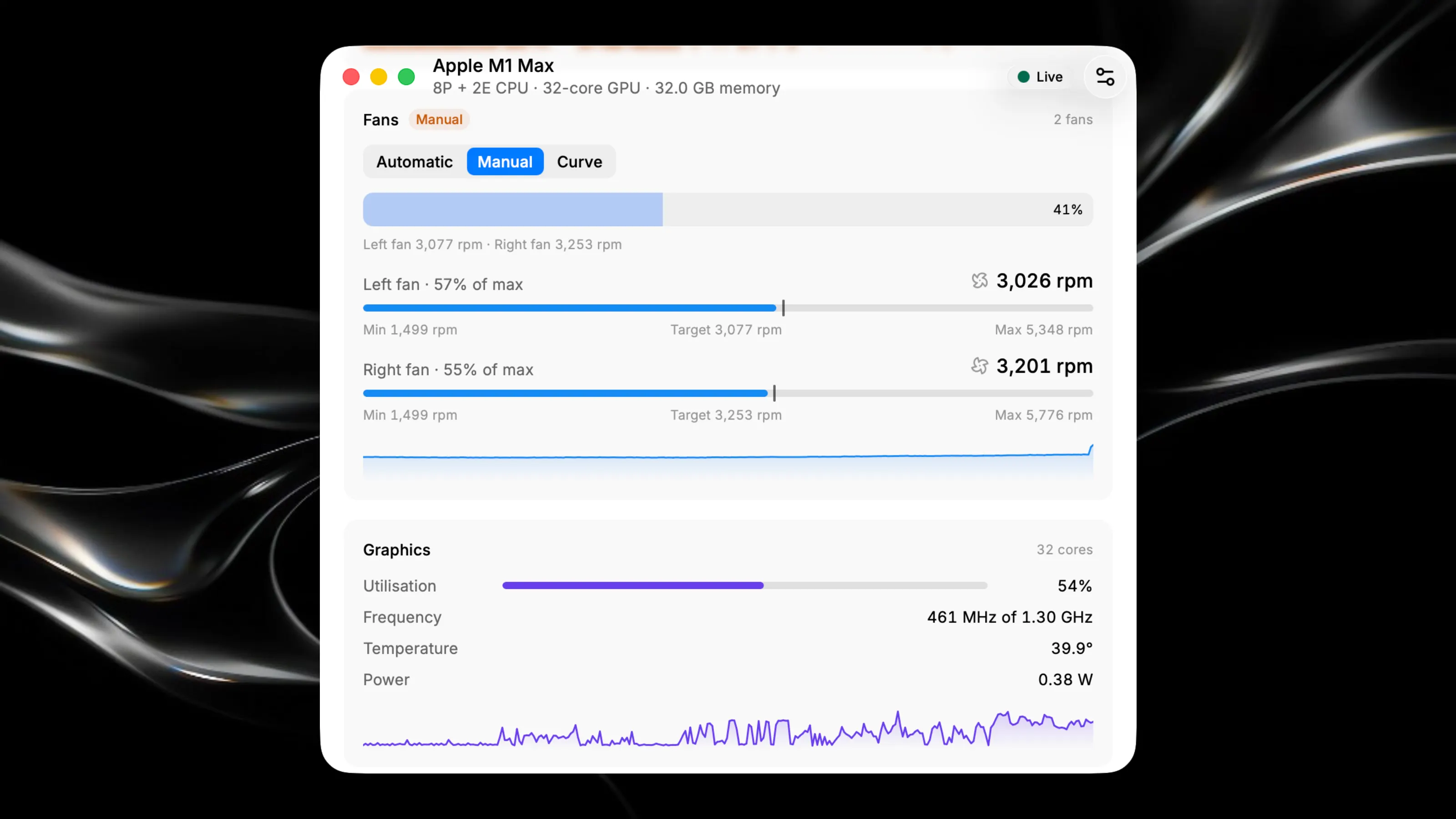Click '461 MHz of 1.30 GHz' value
The image size is (1456, 819).
point(1010,617)
